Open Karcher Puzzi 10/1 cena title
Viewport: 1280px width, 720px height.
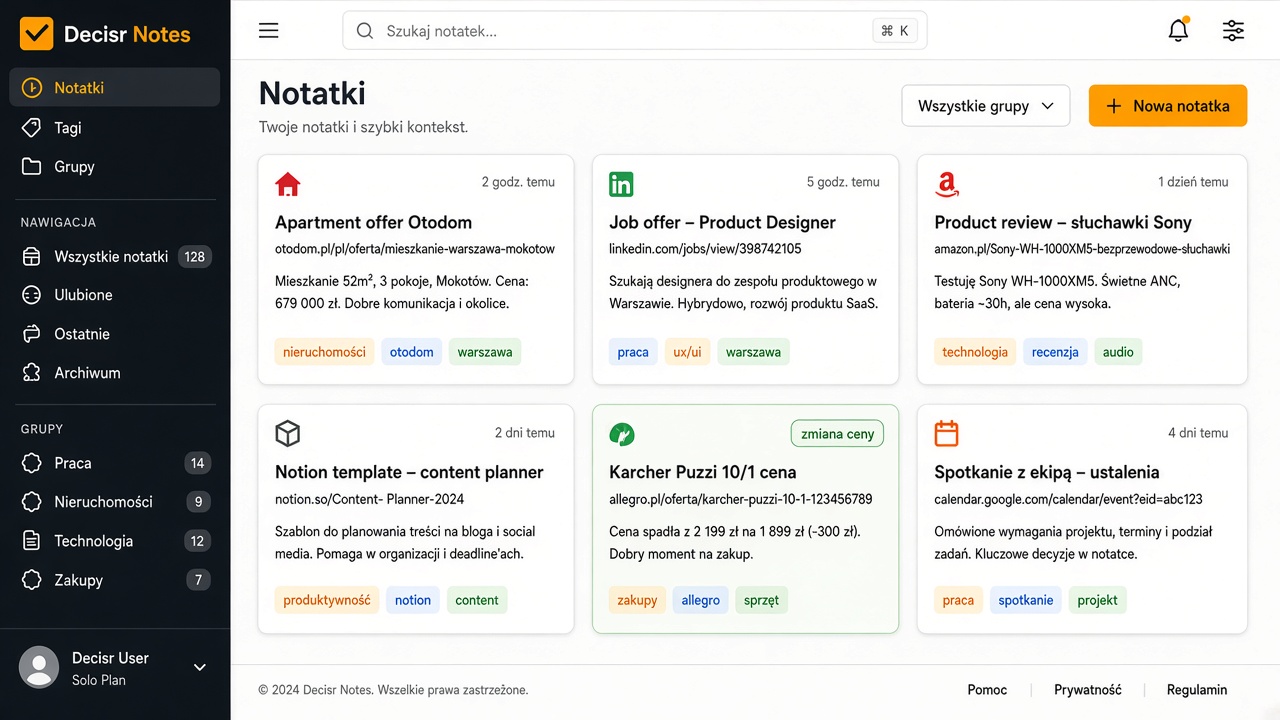coord(703,472)
